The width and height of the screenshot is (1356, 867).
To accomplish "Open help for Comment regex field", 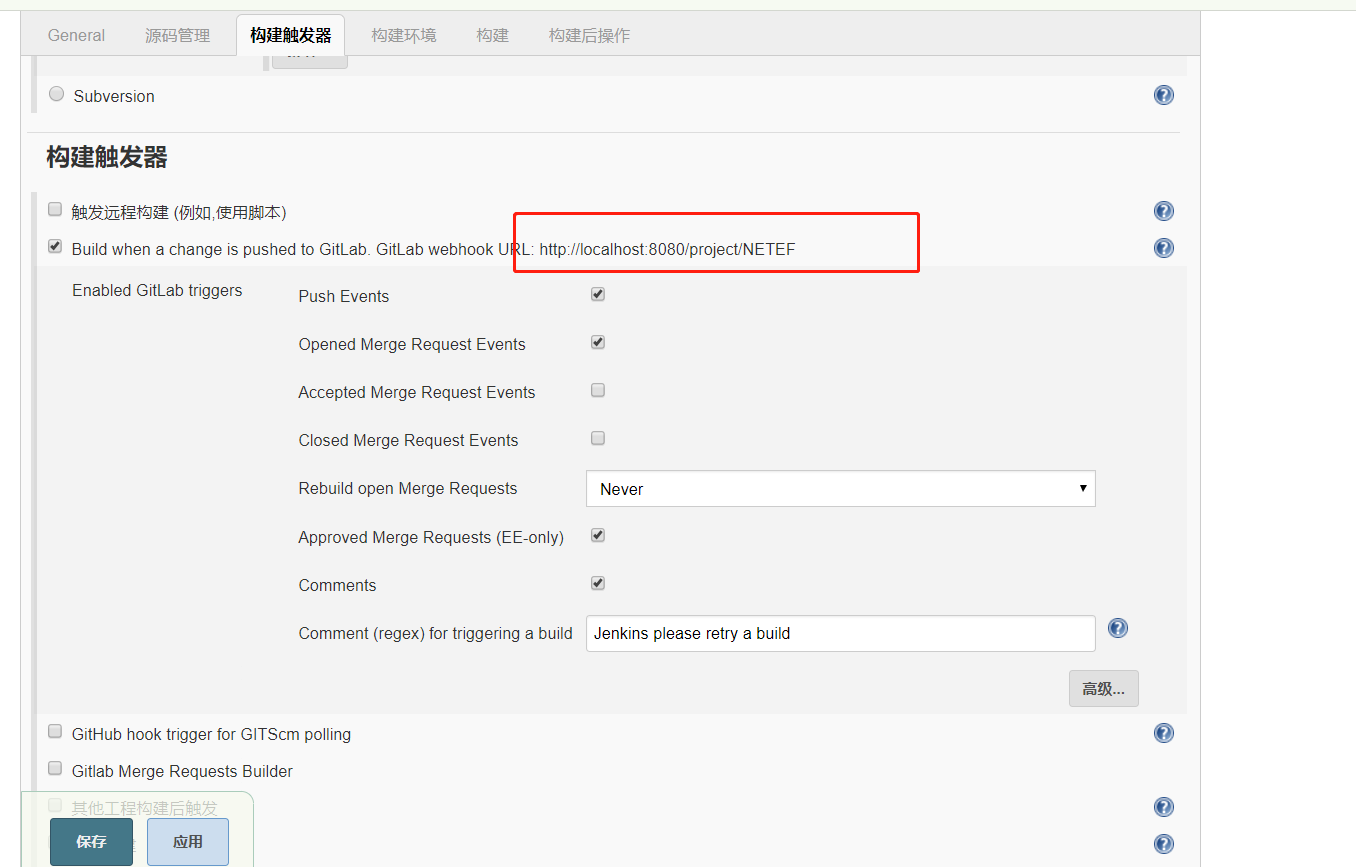I will click(1119, 628).
